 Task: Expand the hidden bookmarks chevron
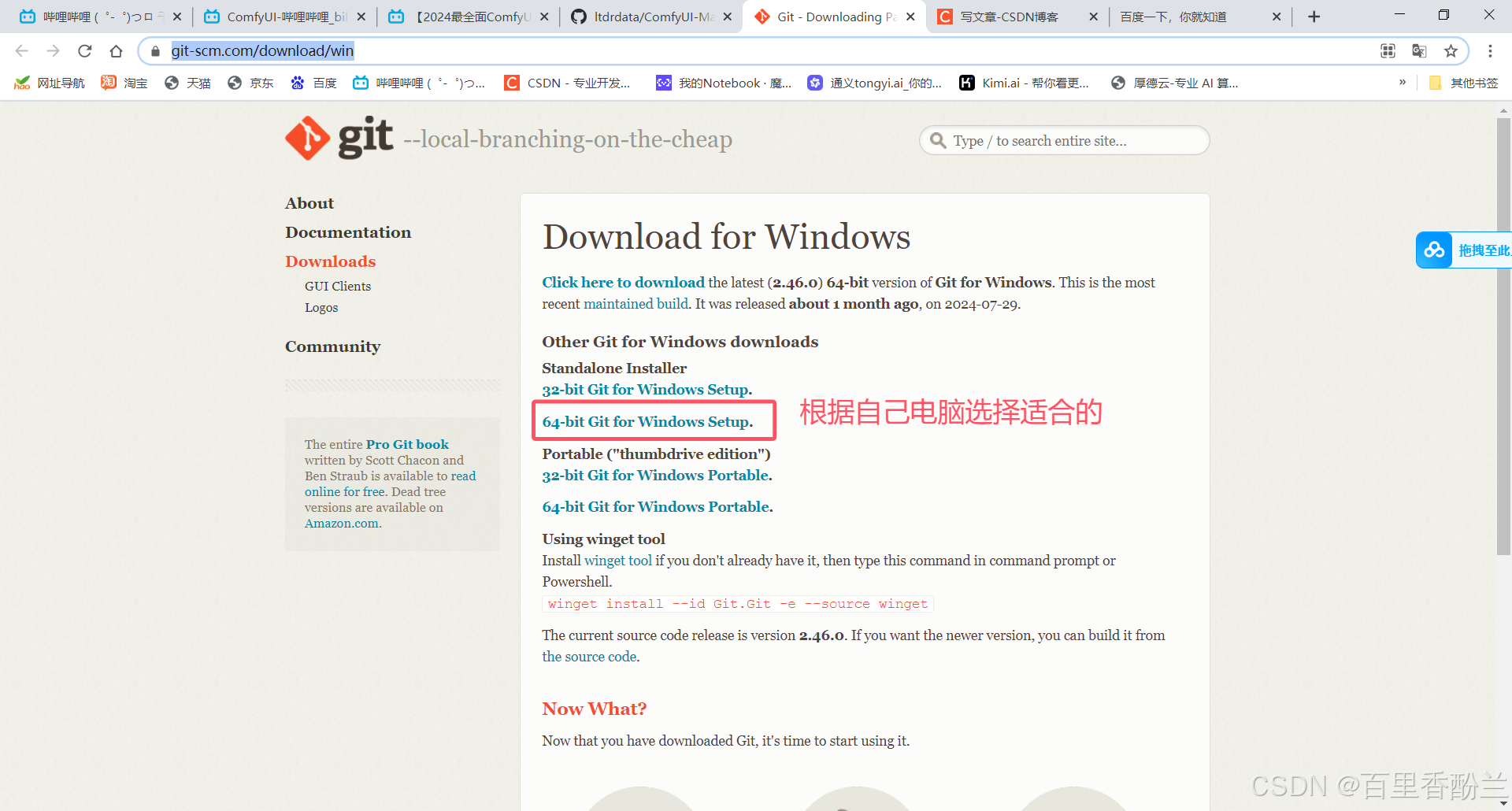coord(1403,82)
